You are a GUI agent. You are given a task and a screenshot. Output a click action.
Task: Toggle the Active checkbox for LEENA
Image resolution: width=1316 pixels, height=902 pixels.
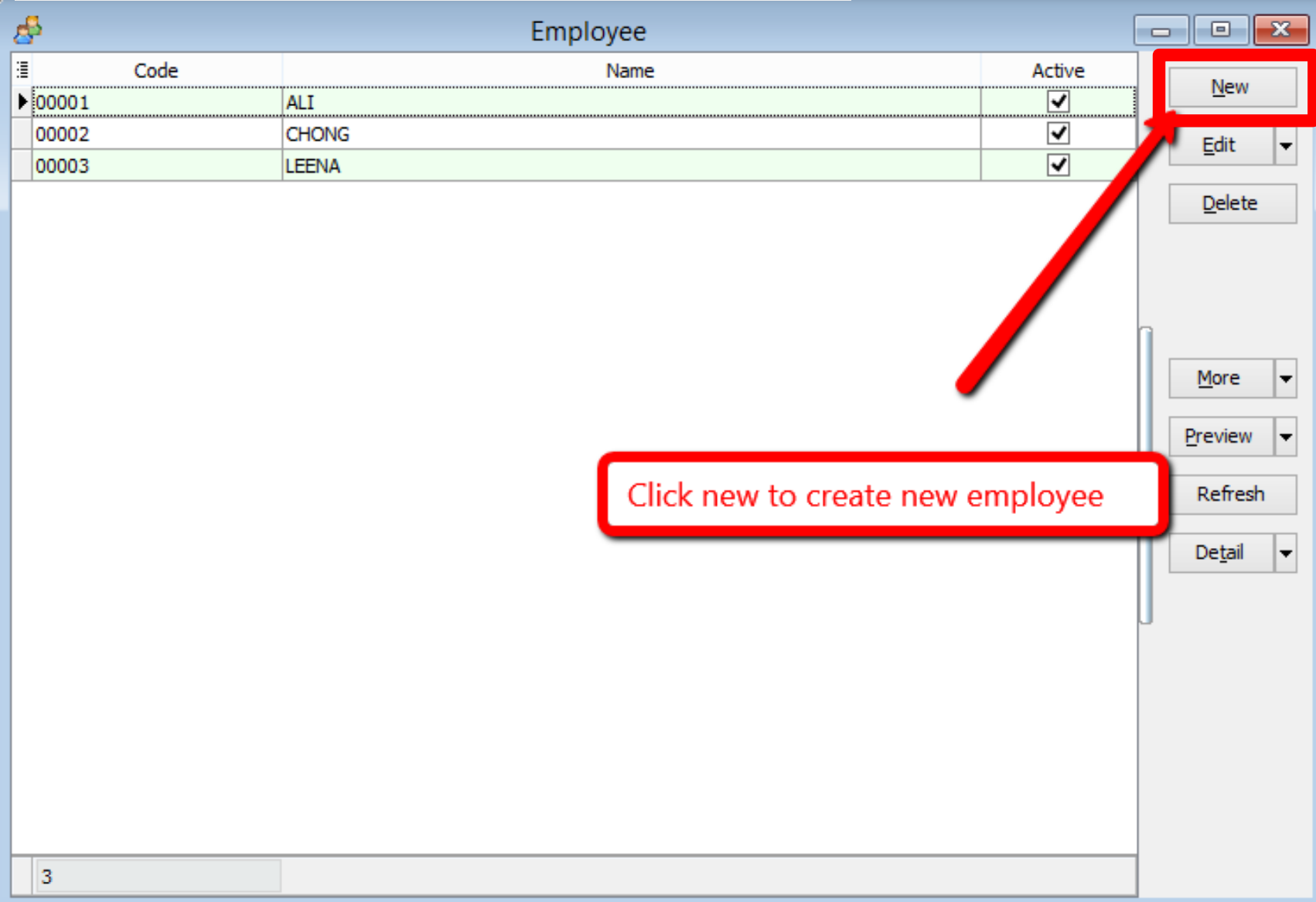(x=1059, y=165)
